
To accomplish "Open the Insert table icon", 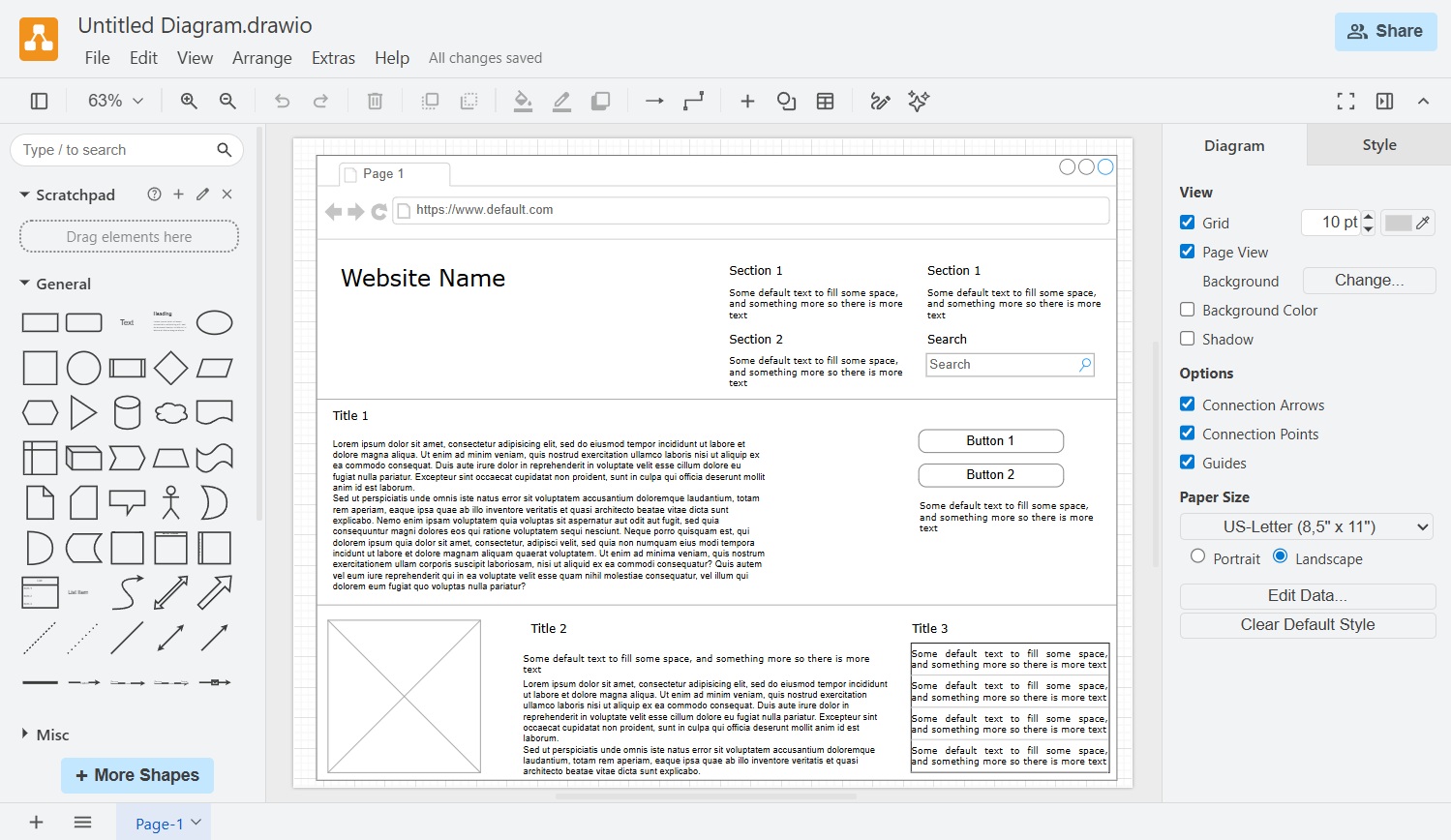I will [x=825, y=101].
